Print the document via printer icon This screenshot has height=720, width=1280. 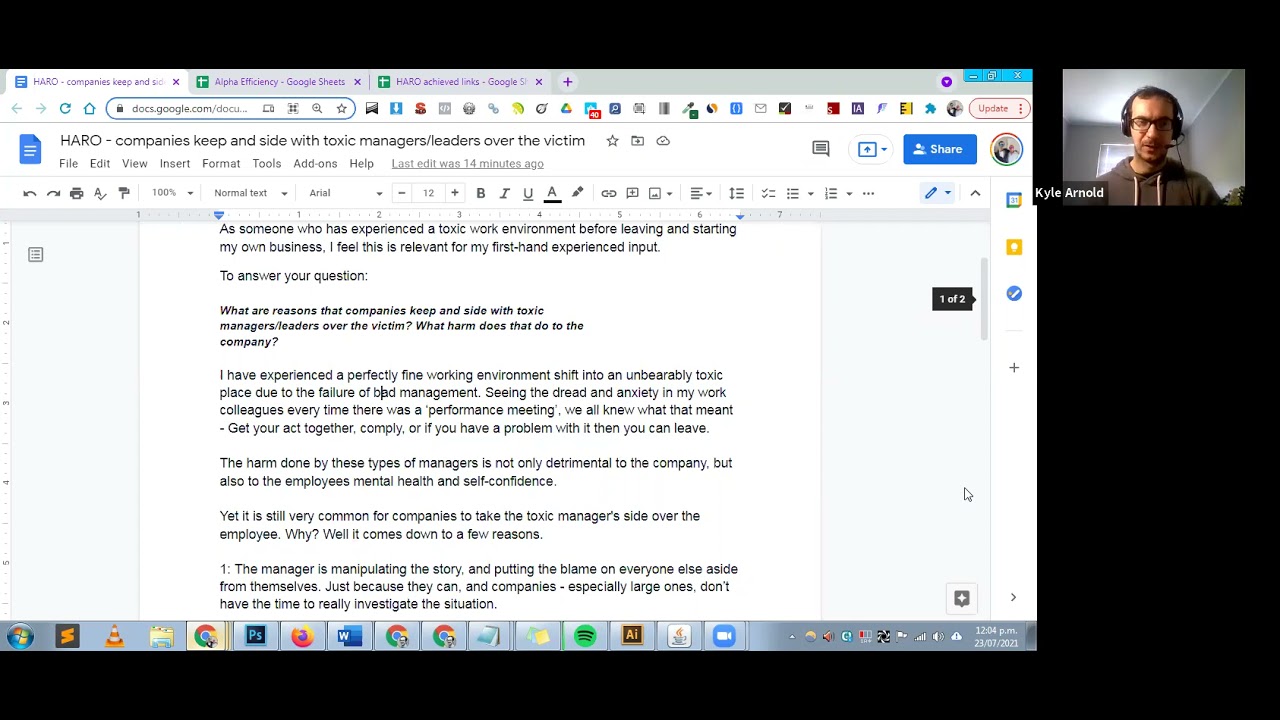(x=76, y=193)
